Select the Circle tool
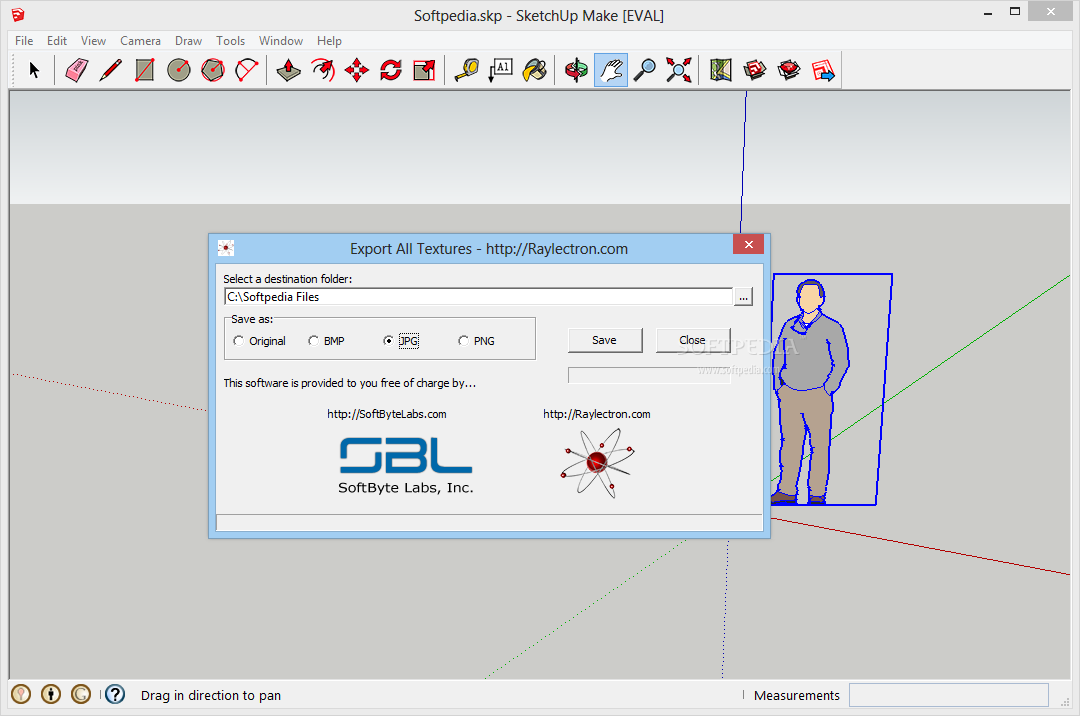 pyautogui.click(x=179, y=70)
